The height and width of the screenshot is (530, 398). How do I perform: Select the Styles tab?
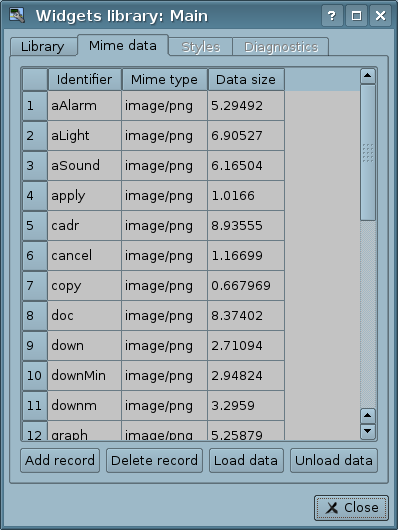201,47
